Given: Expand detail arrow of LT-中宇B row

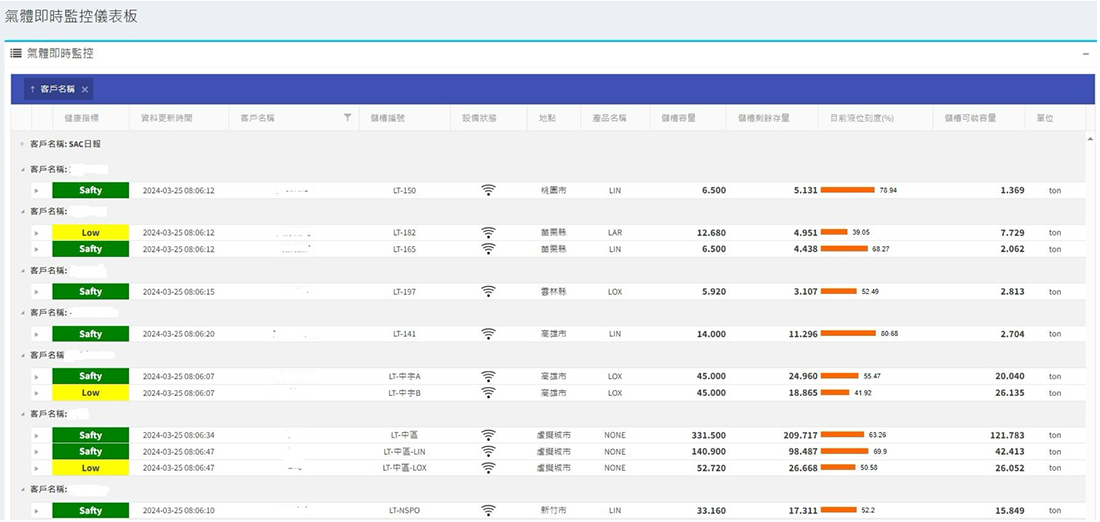Looking at the screenshot, I should pyautogui.click(x=36, y=394).
